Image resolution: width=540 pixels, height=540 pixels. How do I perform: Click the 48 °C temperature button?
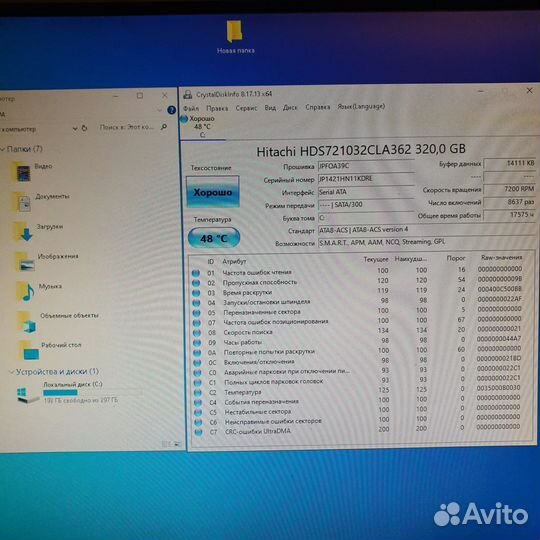214,238
